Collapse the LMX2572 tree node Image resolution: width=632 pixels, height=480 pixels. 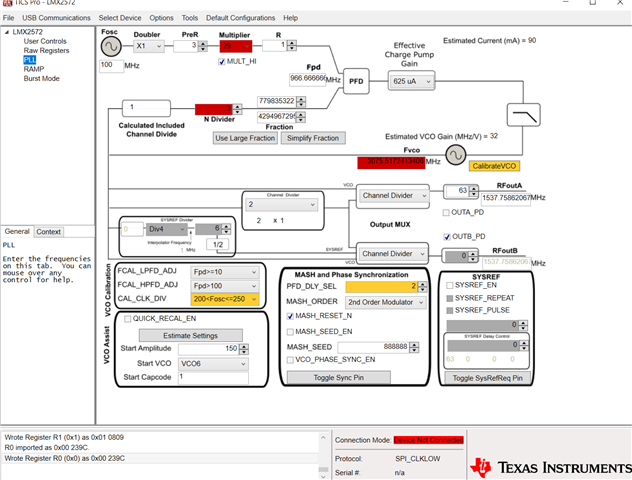click(x=7, y=32)
